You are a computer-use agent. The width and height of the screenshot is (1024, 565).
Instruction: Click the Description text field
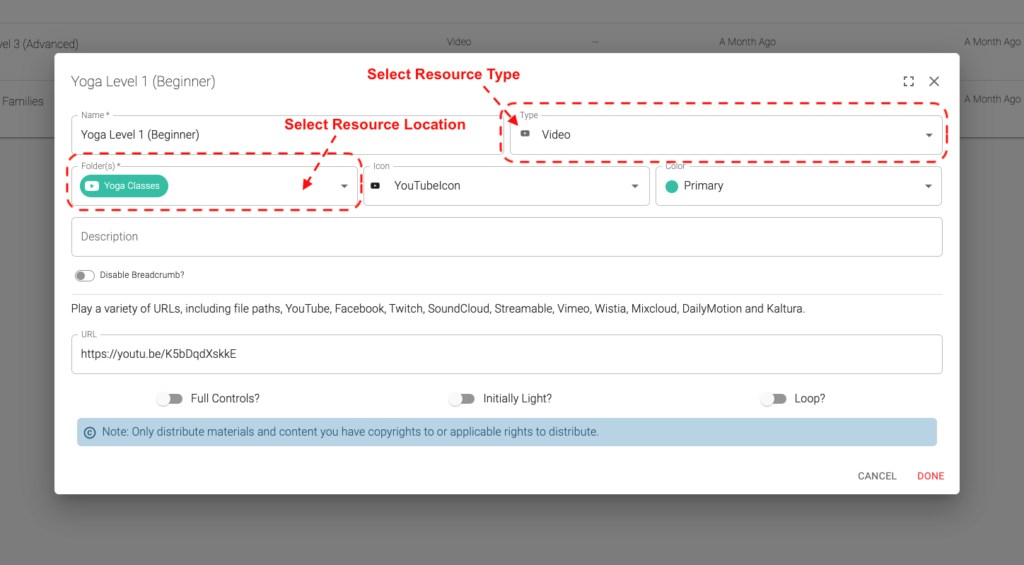(x=506, y=237)
